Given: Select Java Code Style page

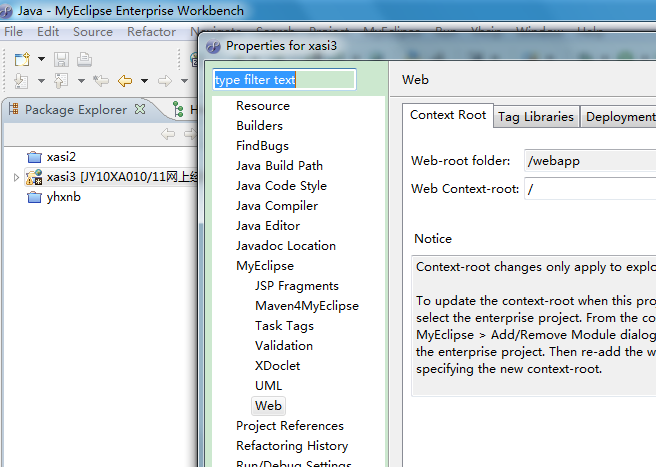Looking at the screenshot, I should coord(281,186).
